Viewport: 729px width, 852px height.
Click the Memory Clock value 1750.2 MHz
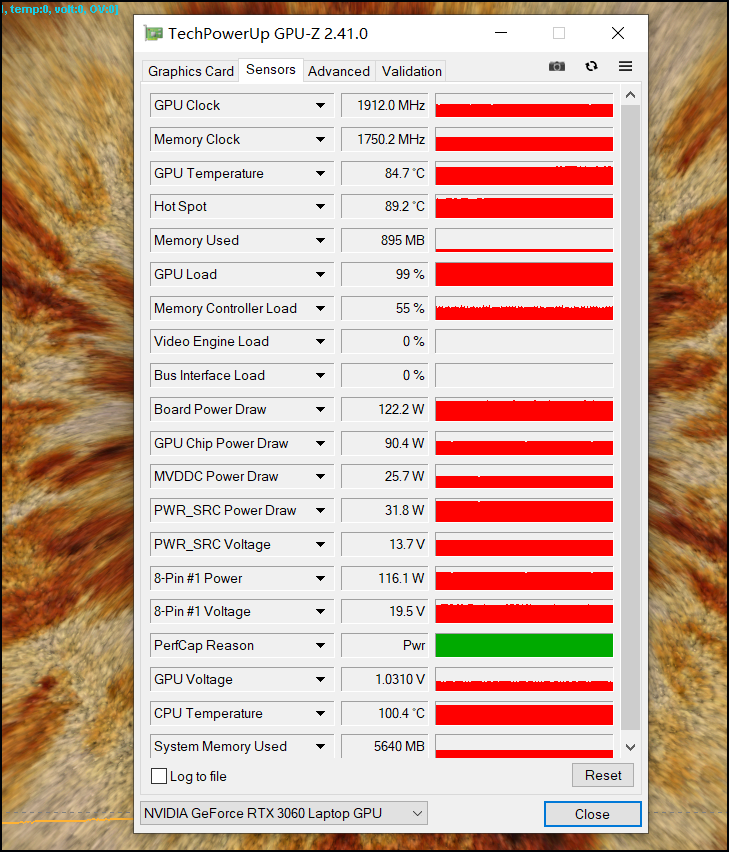click(x=385, y=140)
